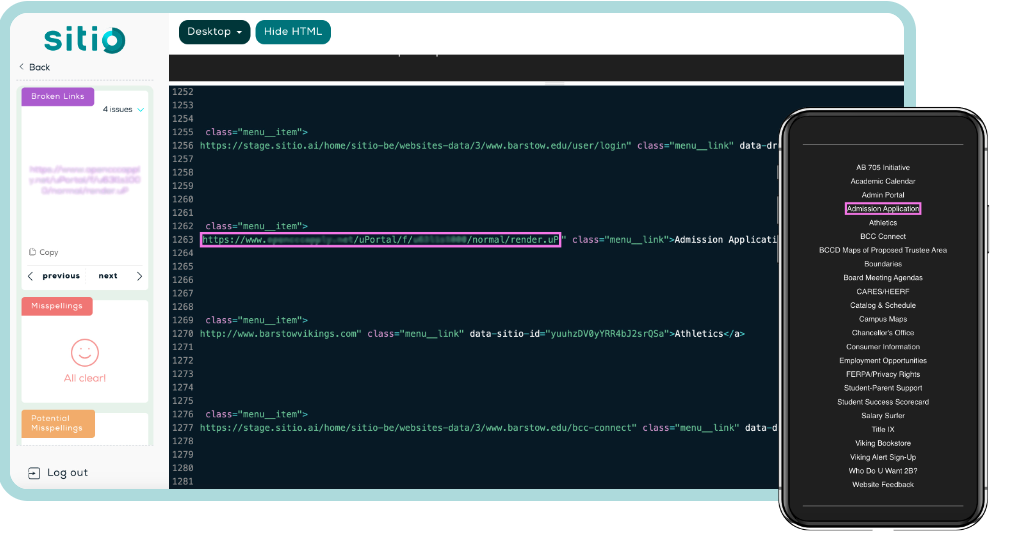
Task: Expand the 4 issues chevron
Action: coord(141,110)
